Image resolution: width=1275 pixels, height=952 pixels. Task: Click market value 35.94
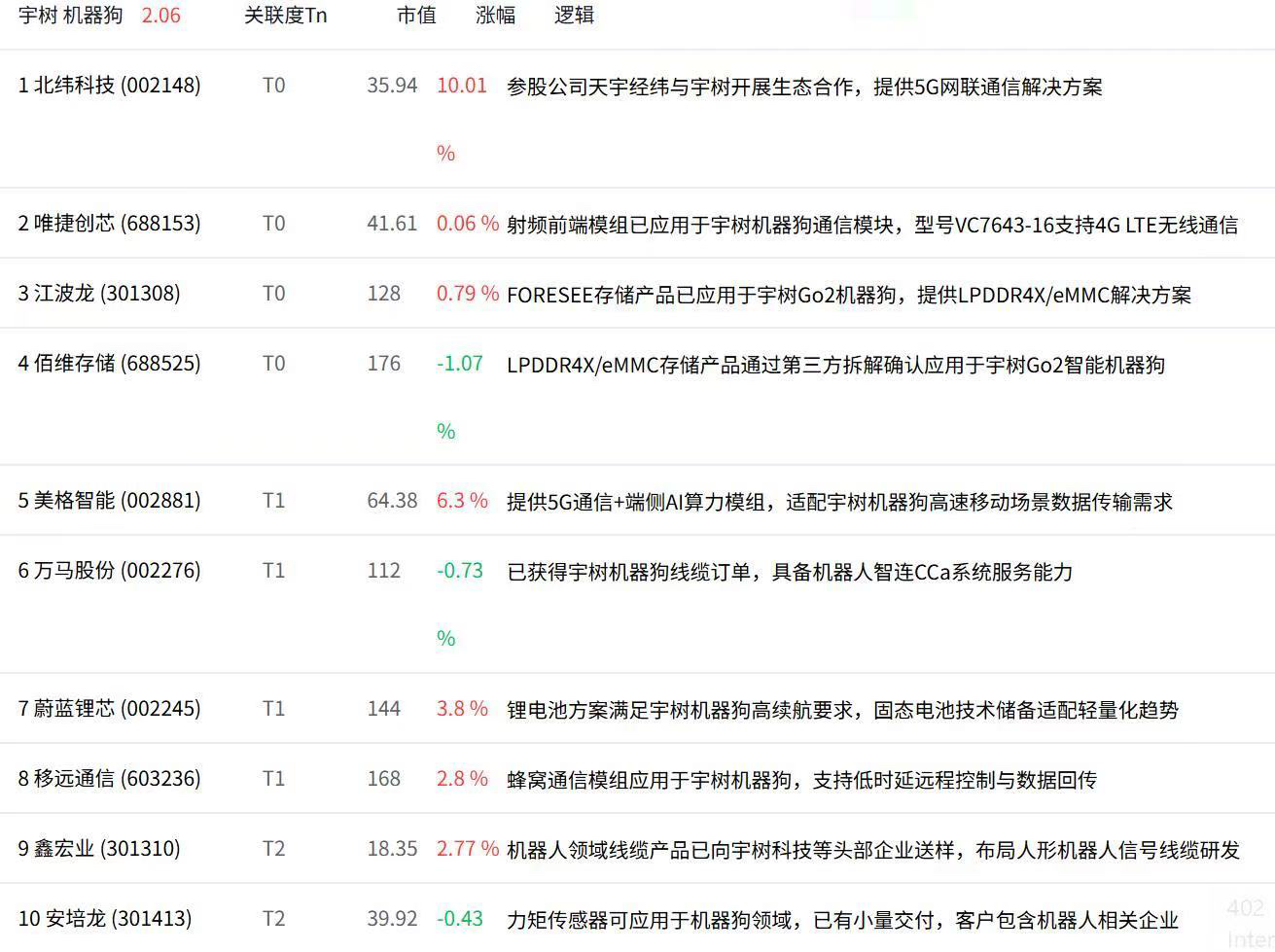click(392, 86)
